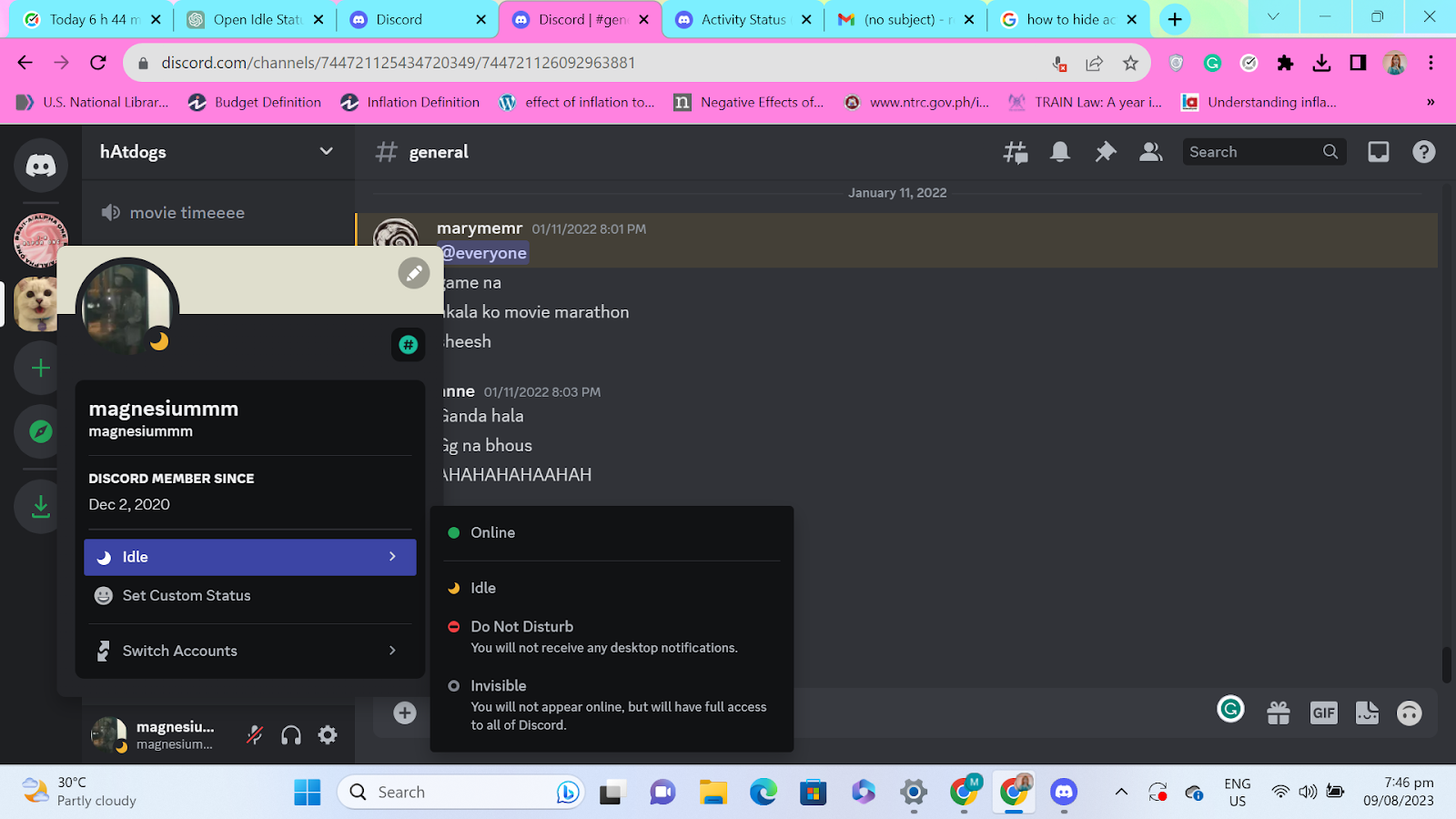Open the emoji picker
The width and height of the screenshot is (1456, 819).
pyautogui.click(x=1410, y=713)
